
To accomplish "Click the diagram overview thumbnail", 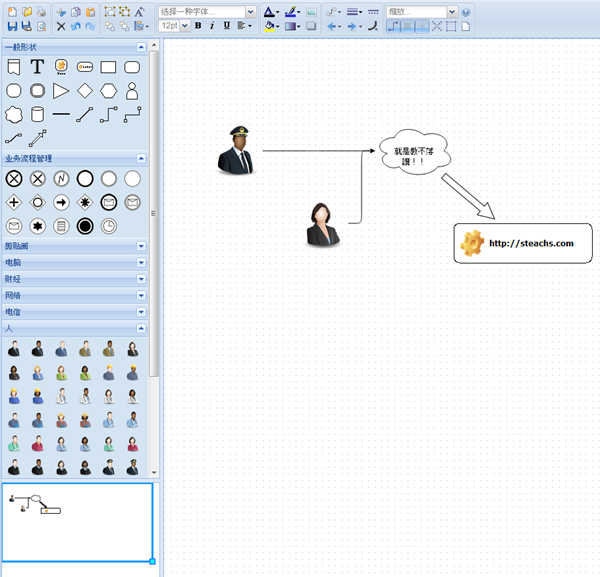I will click(x=77, y=522).
